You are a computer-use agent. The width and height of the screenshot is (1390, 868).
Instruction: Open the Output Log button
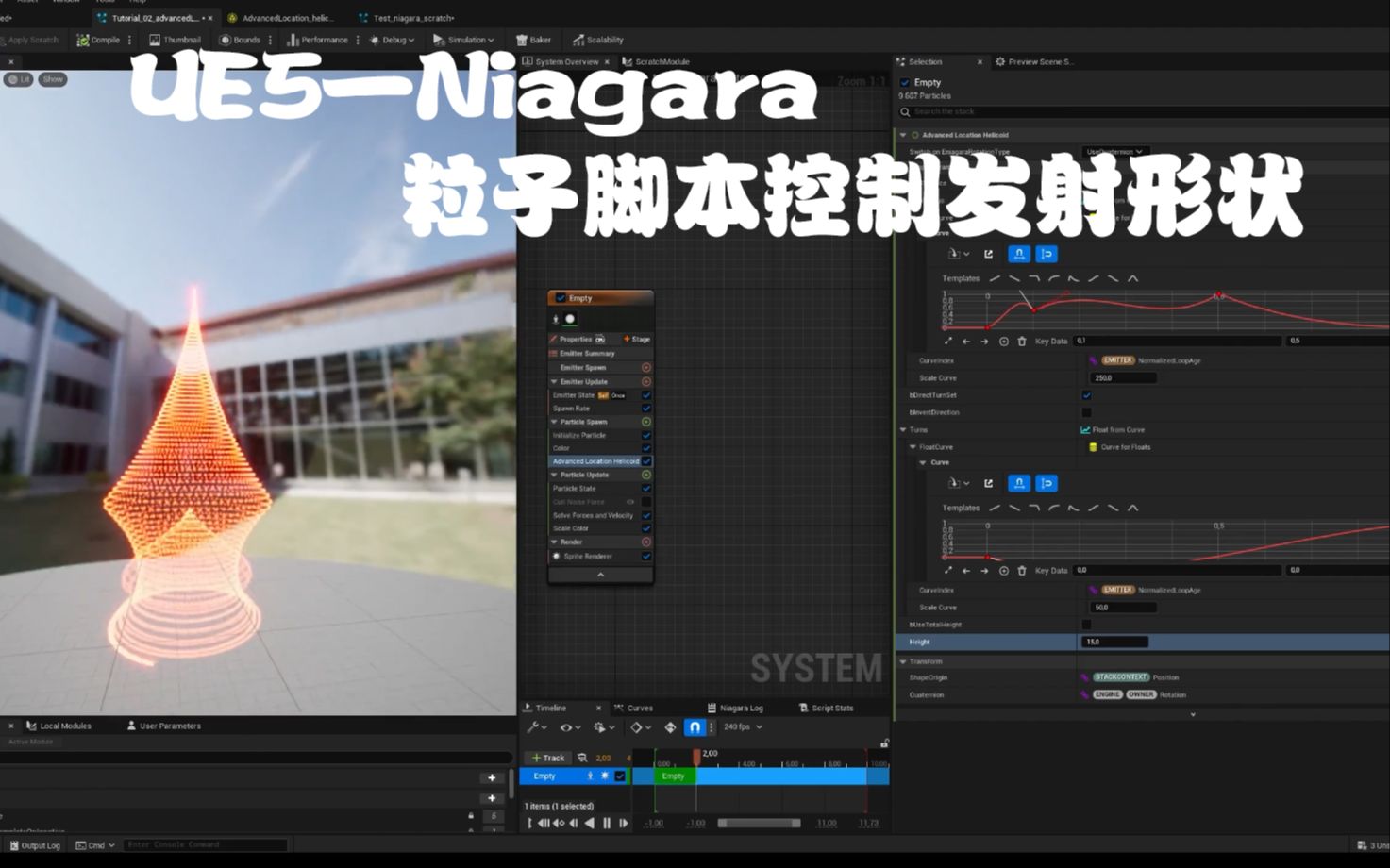35,845
